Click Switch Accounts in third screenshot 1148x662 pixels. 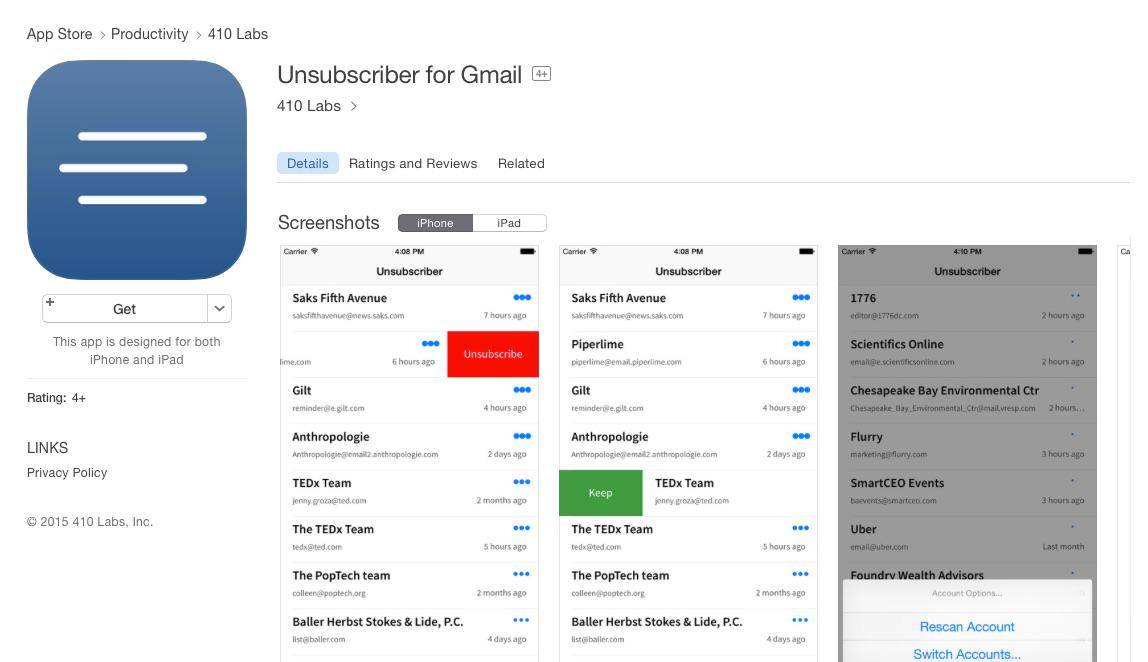click(967, 654)
